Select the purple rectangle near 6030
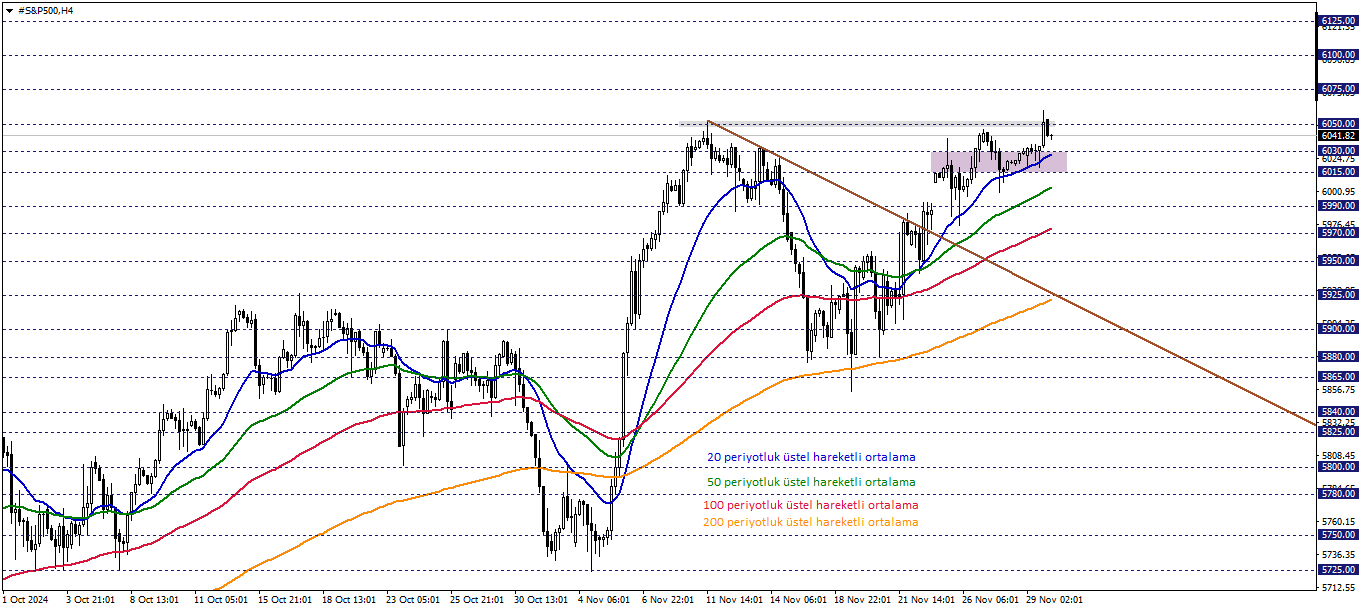Image resolution: width=1362 pixels, height=611 pixels. coord(998,161)
